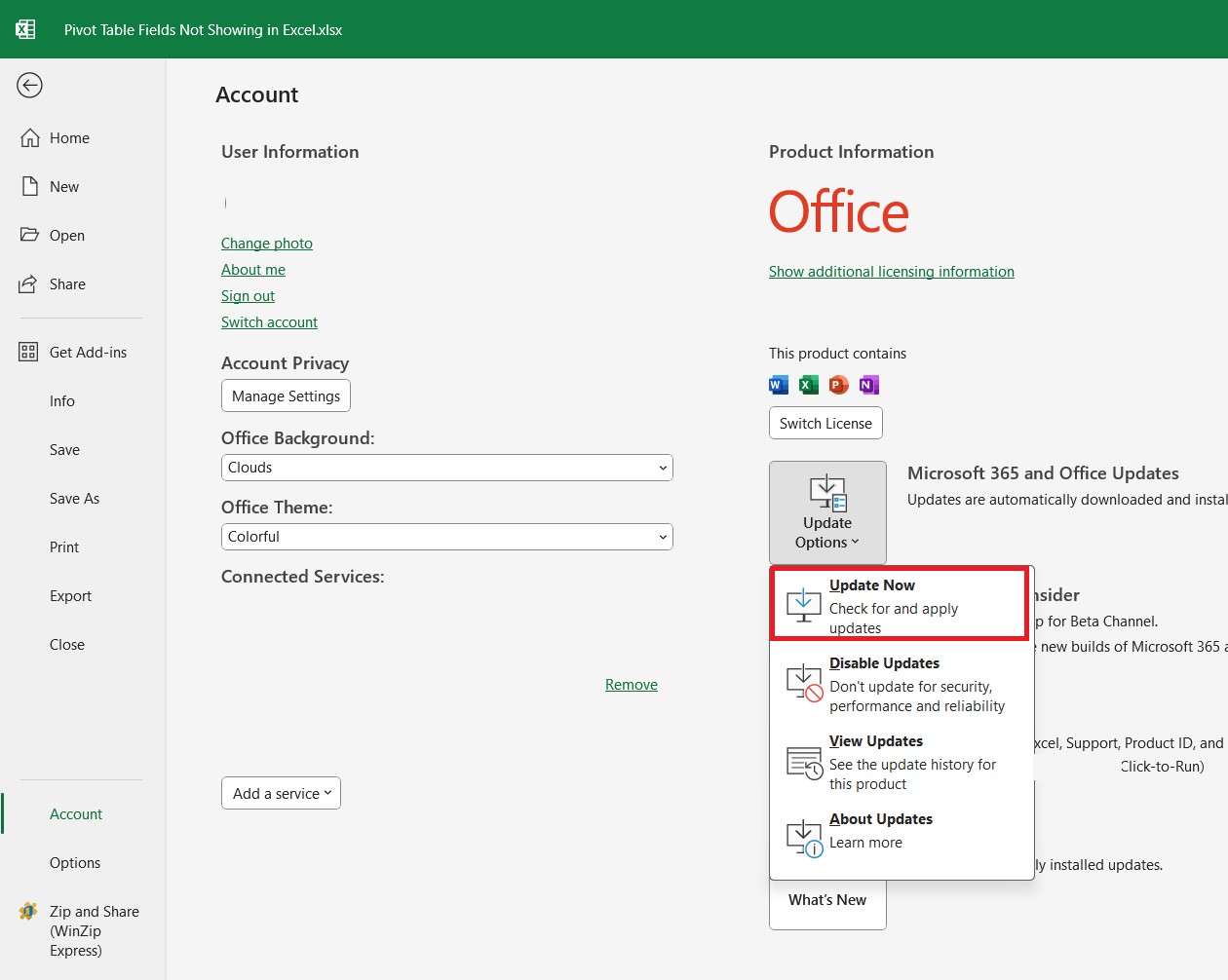This screenshot has height=980, width=1228.
Task: Click the About Updates info icon
Action: (805, 839)
